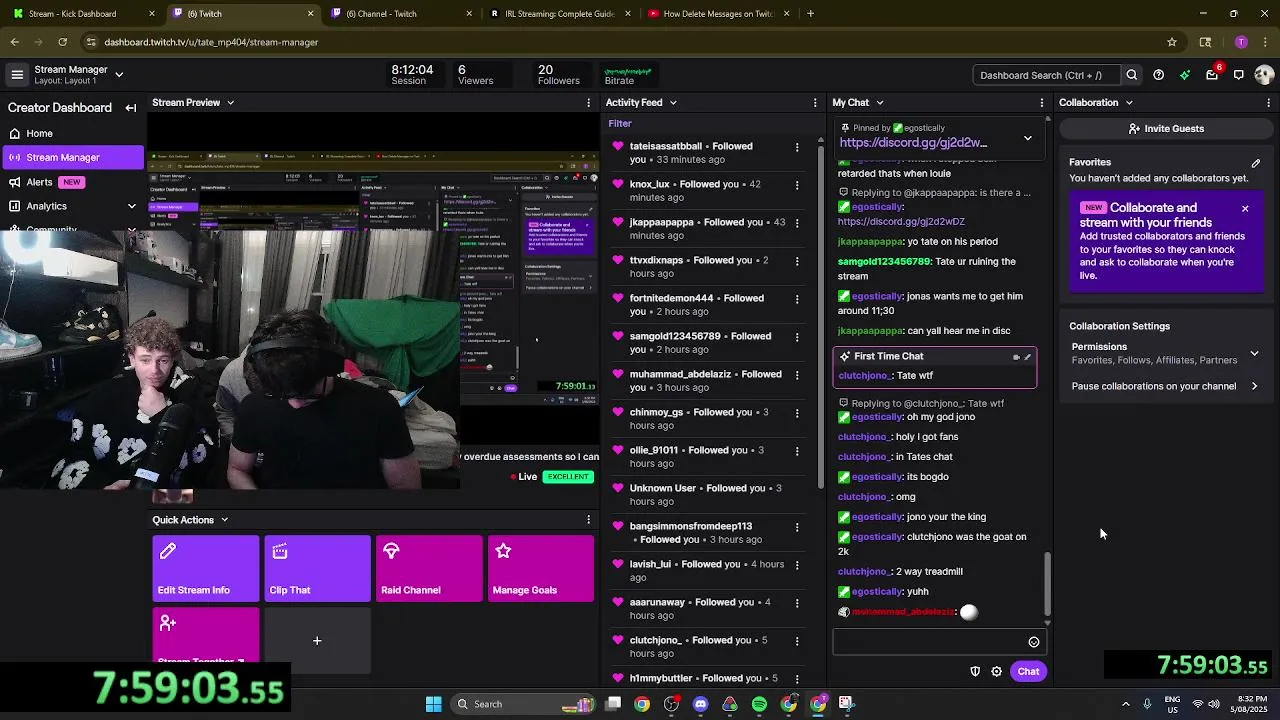Open the dashboard search magnifier
This screenshot has width=1280, height=720.
point(1132,75)
